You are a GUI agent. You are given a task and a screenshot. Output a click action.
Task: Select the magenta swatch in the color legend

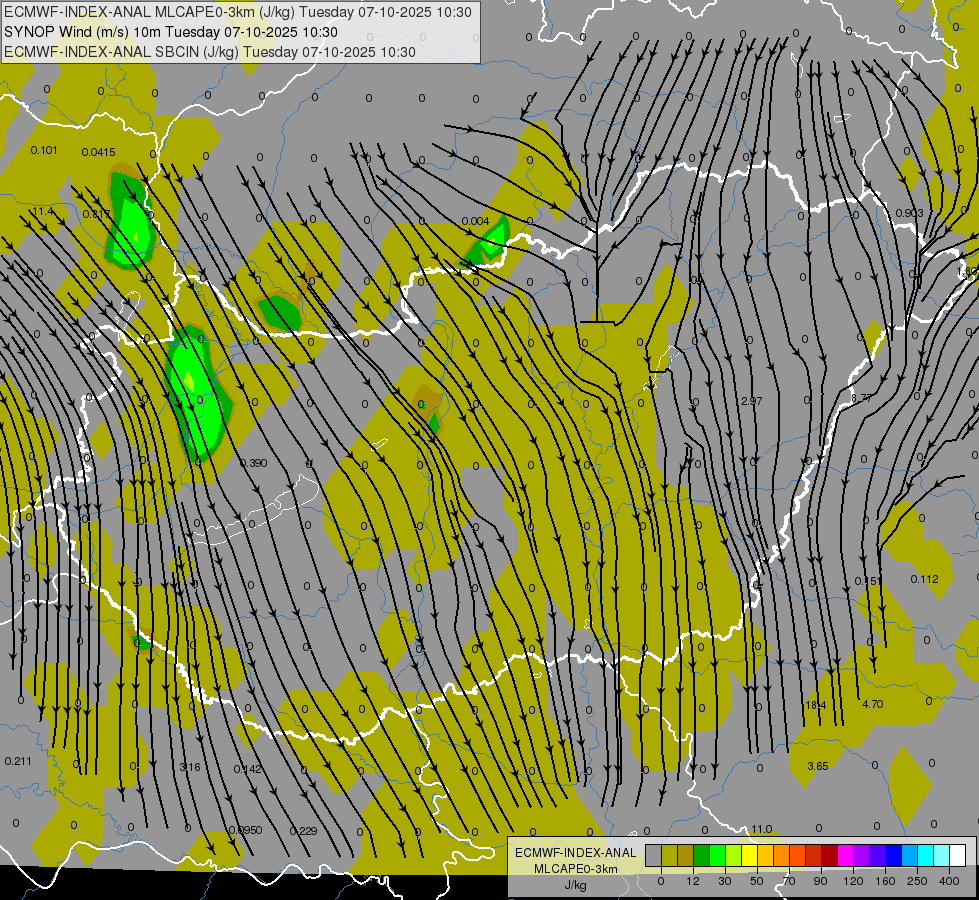tap(845, 855)
